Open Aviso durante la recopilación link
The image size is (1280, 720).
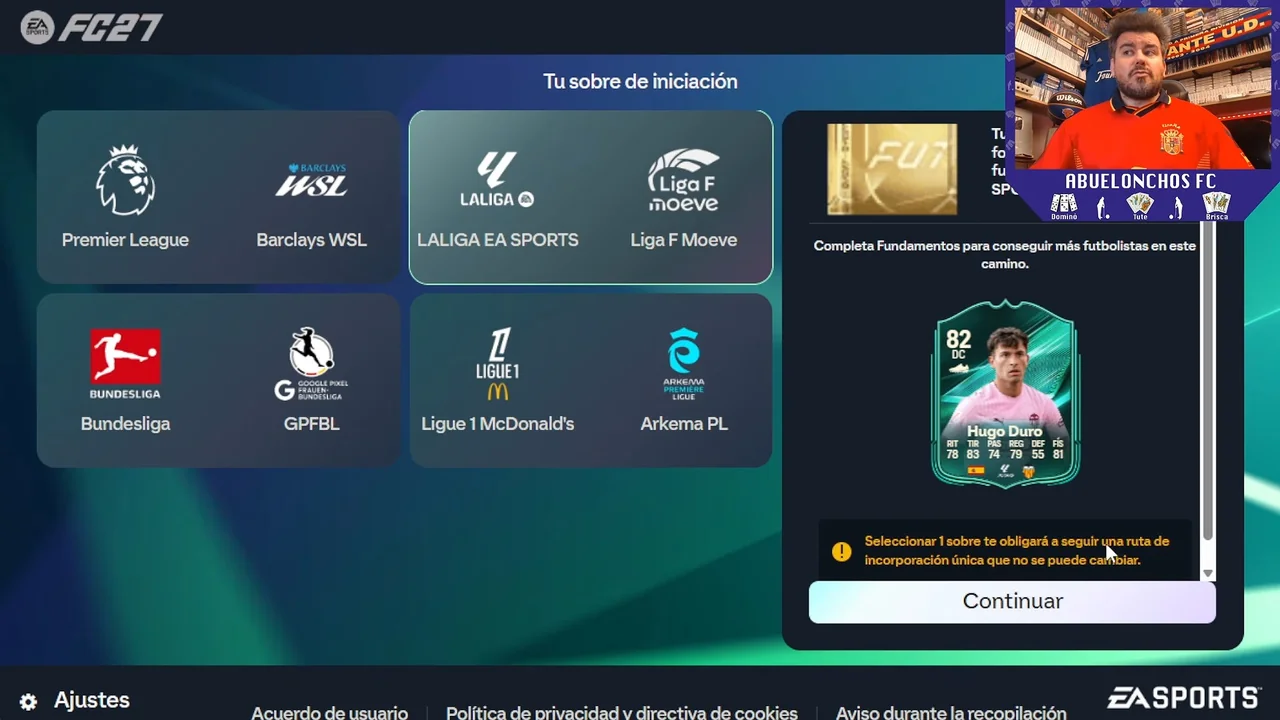coord(951,713)
